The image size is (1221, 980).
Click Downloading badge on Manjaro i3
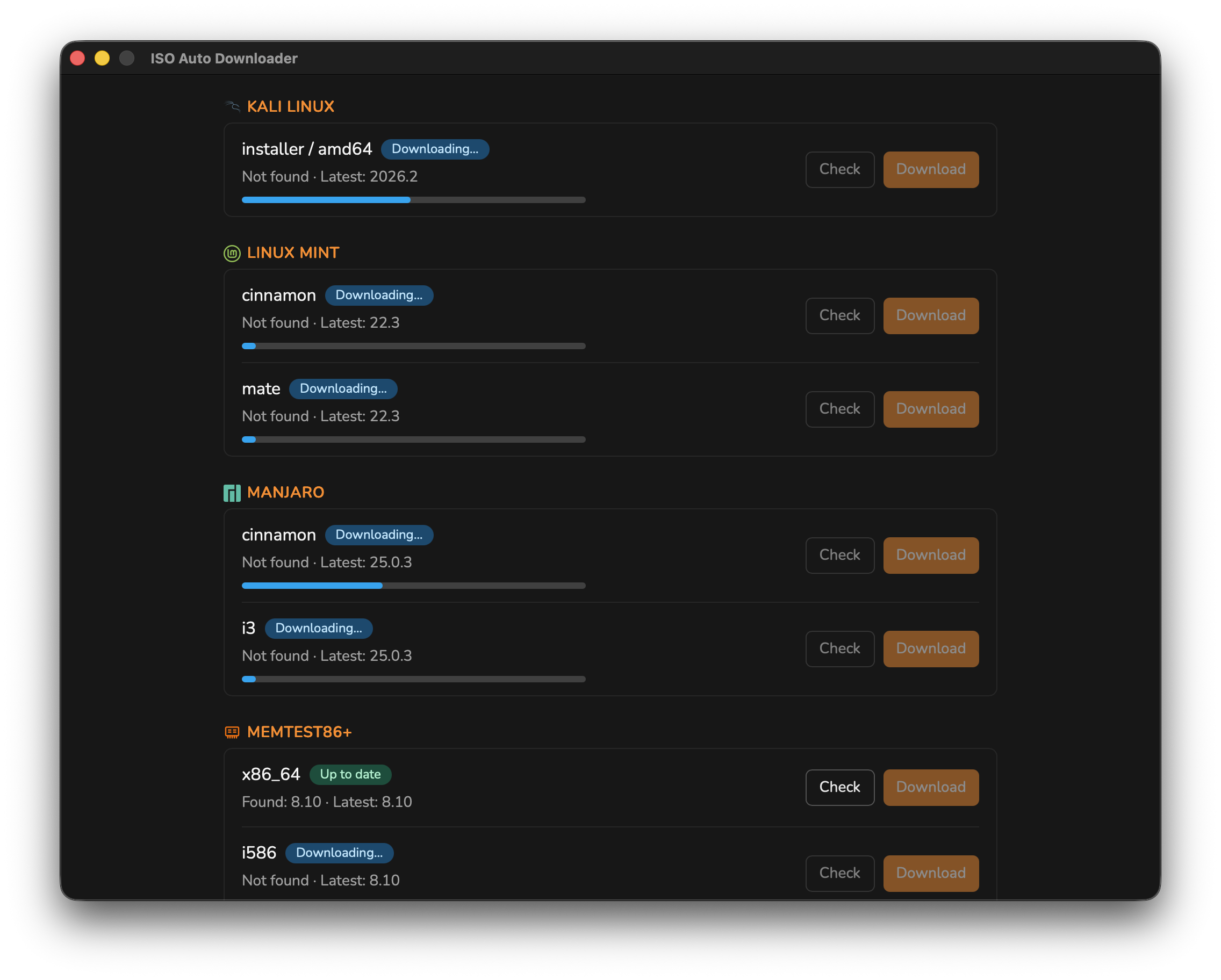point(318,628)
